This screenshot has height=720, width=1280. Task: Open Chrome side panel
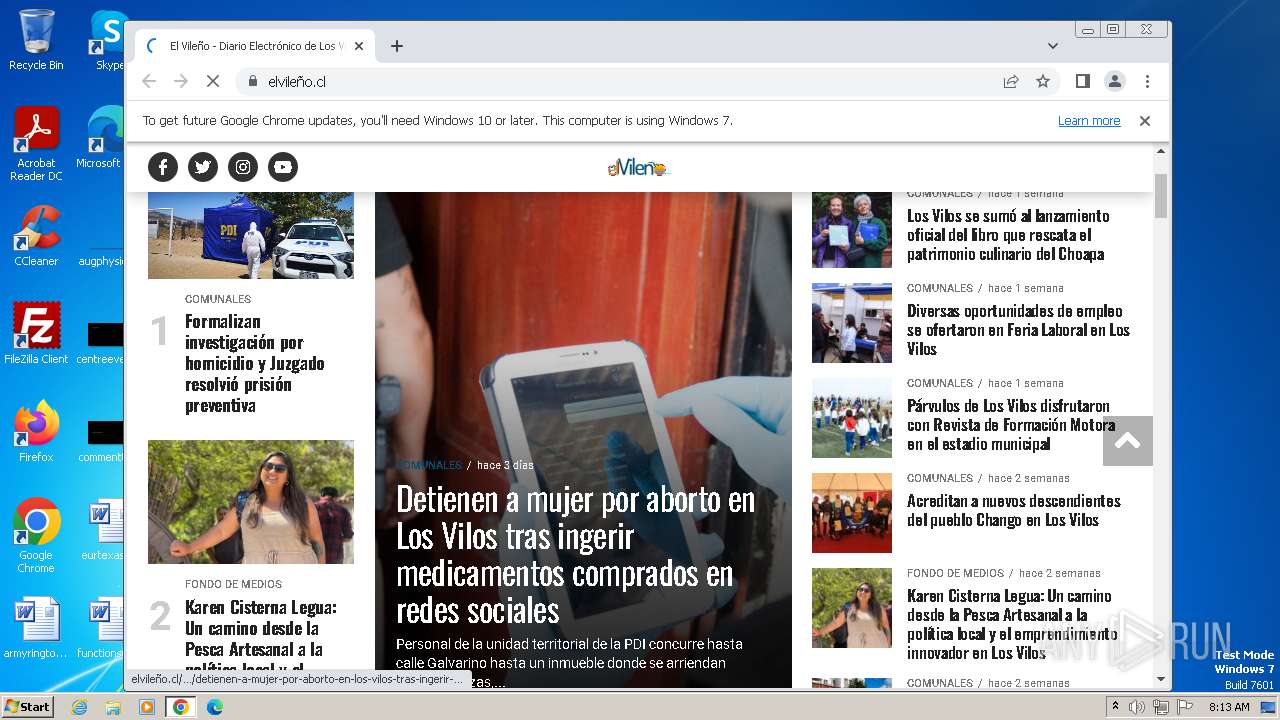point(1083,81)
